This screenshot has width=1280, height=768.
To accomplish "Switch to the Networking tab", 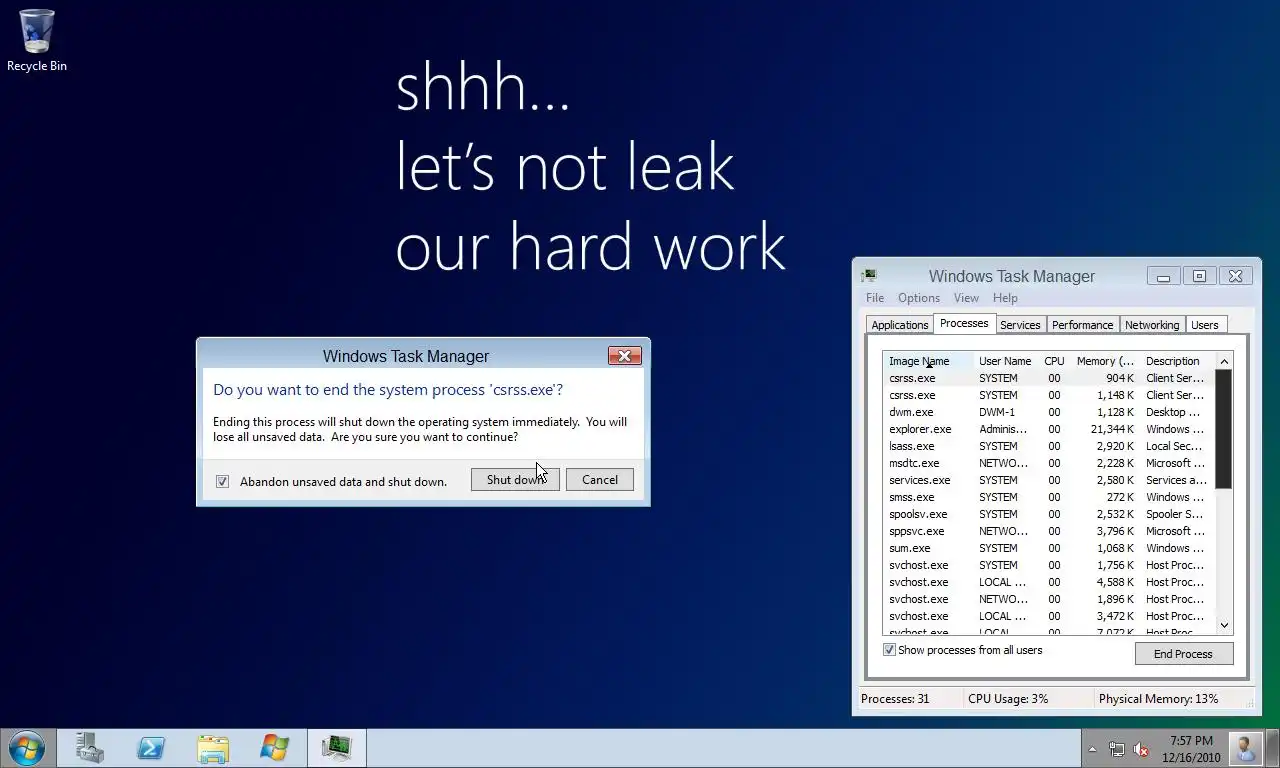I will pos(1152,325).
